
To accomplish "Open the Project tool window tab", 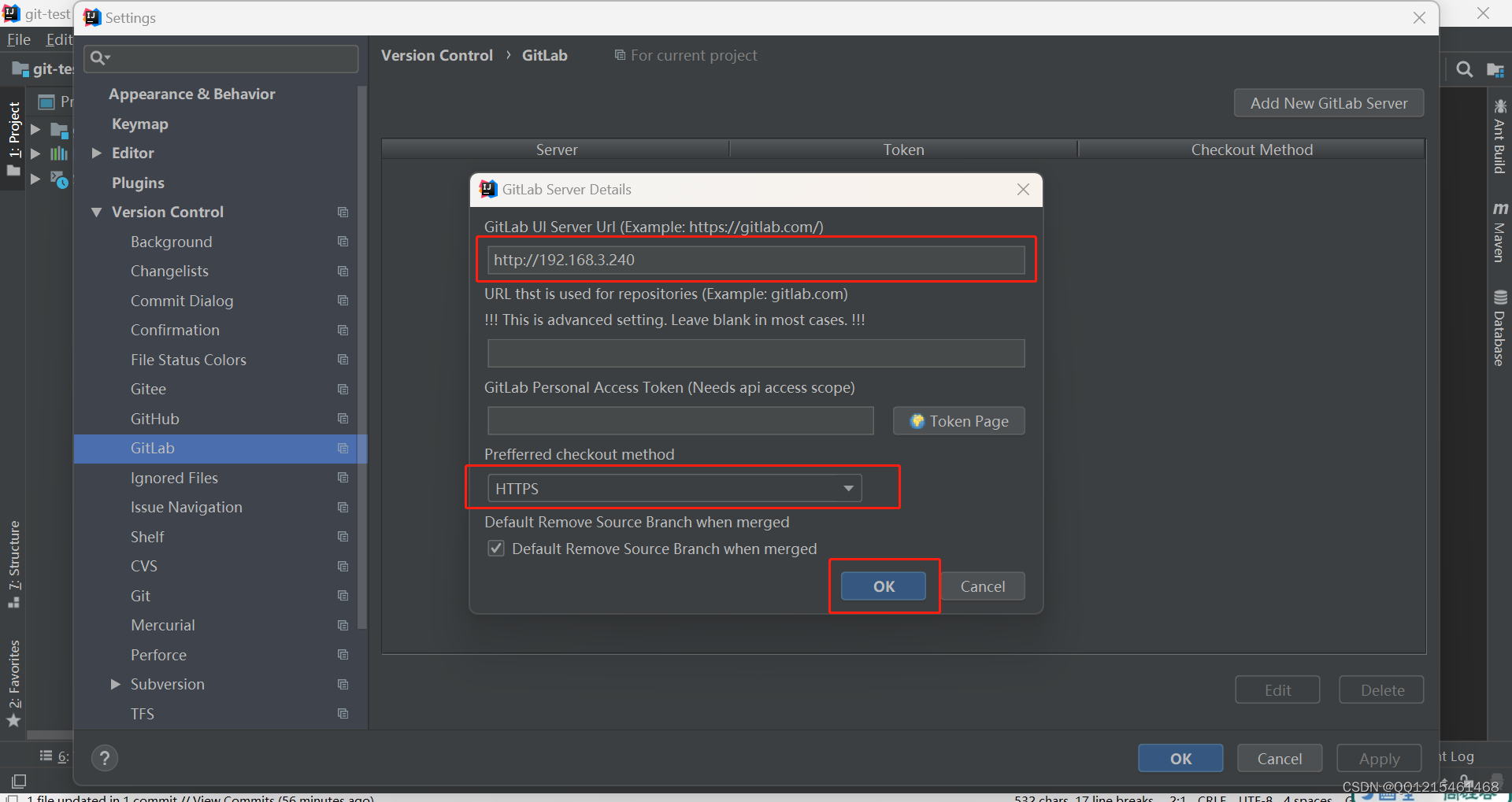I will point(13,139).
